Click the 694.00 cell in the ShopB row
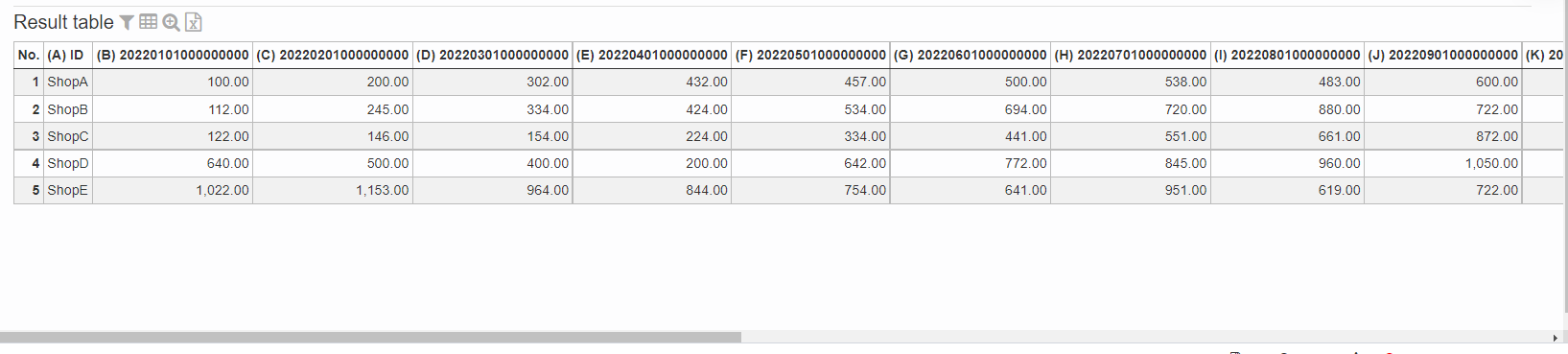The height and width of the screenshot is (354, 1568). 970,109
